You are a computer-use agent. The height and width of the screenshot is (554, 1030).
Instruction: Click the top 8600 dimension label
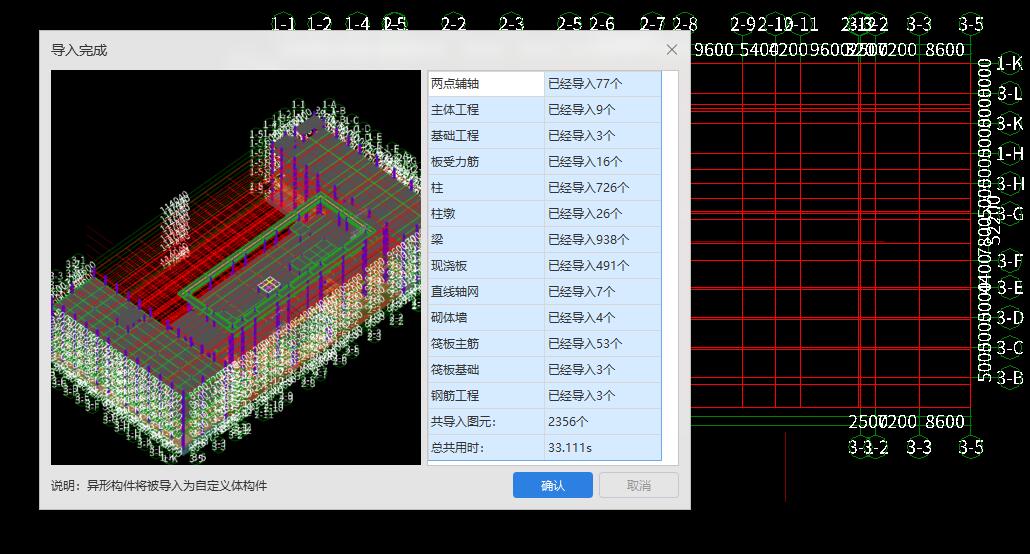click(945, 50)
